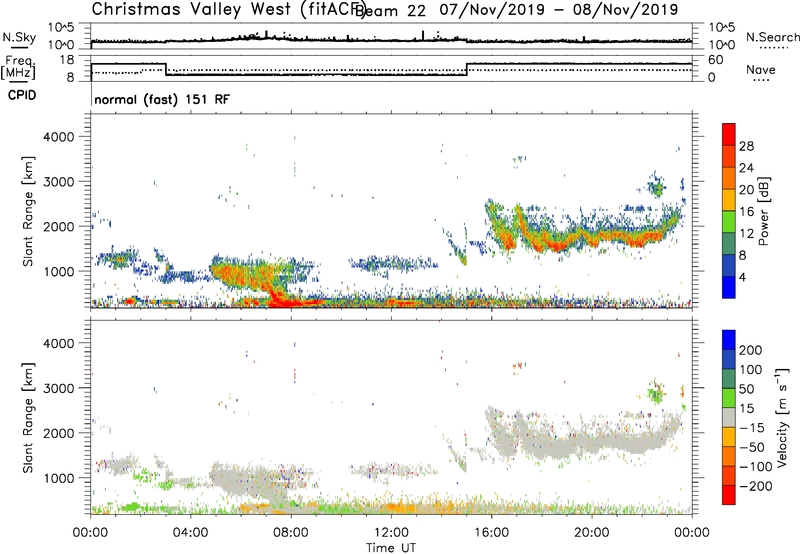Click the 'Power [dB]' colorbar title

[763, 211]
